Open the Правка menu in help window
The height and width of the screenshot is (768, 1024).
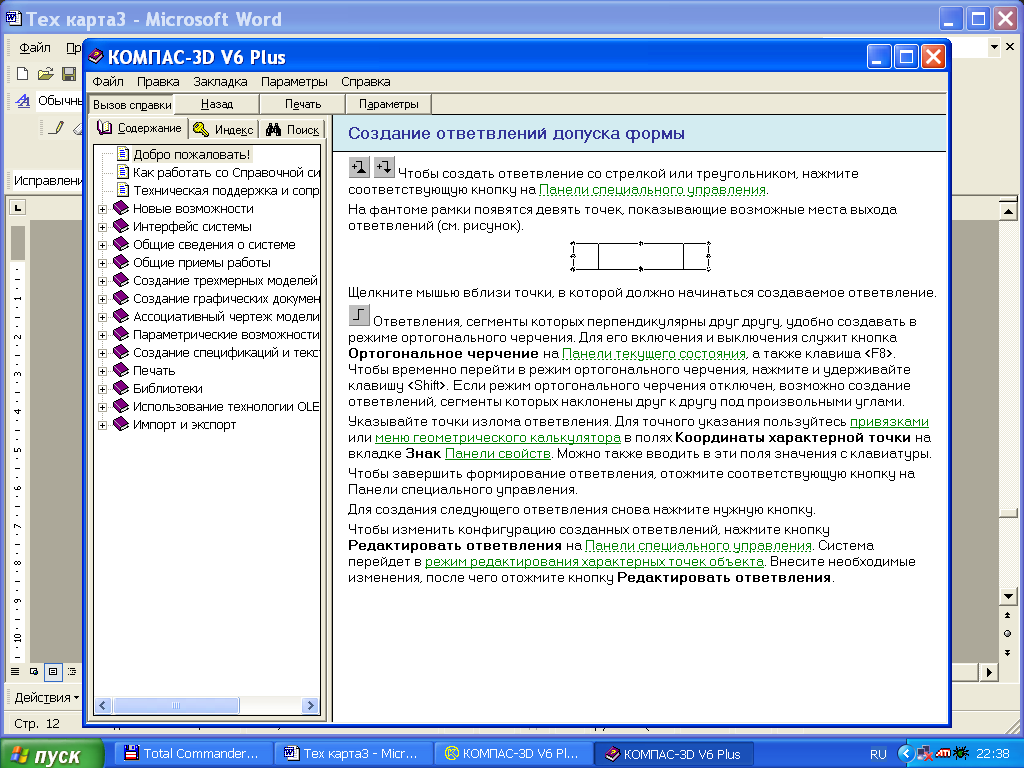(x=158, y=82)
